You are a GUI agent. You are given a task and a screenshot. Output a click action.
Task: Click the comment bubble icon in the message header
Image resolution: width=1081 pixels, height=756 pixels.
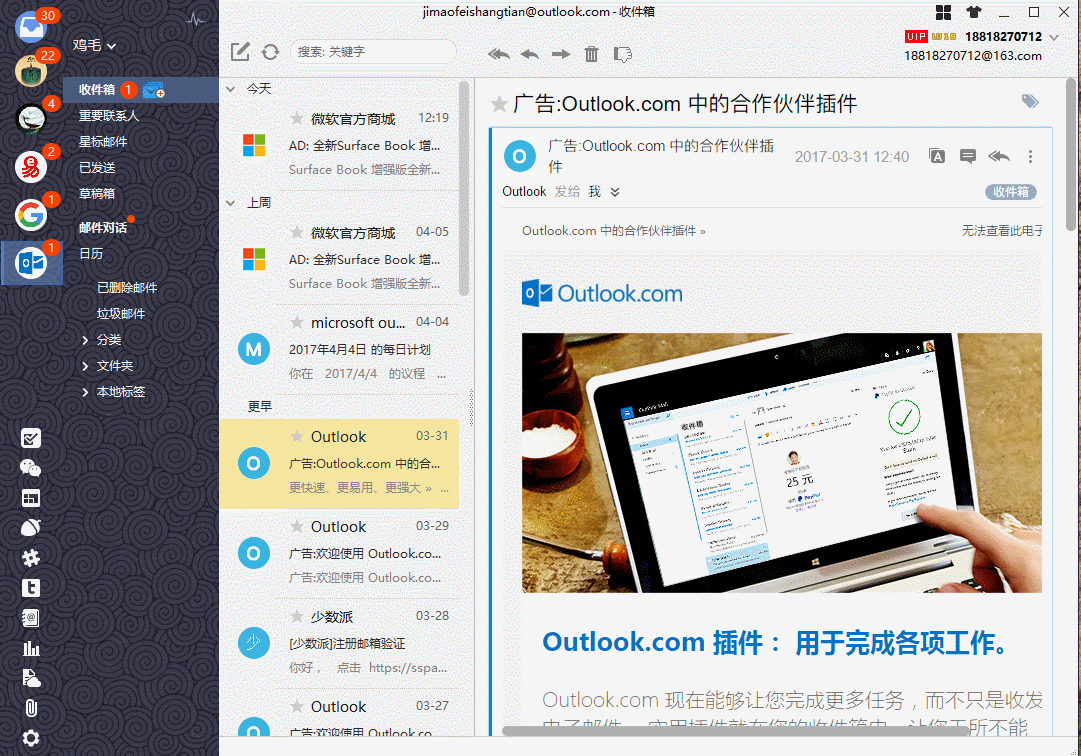968,156
